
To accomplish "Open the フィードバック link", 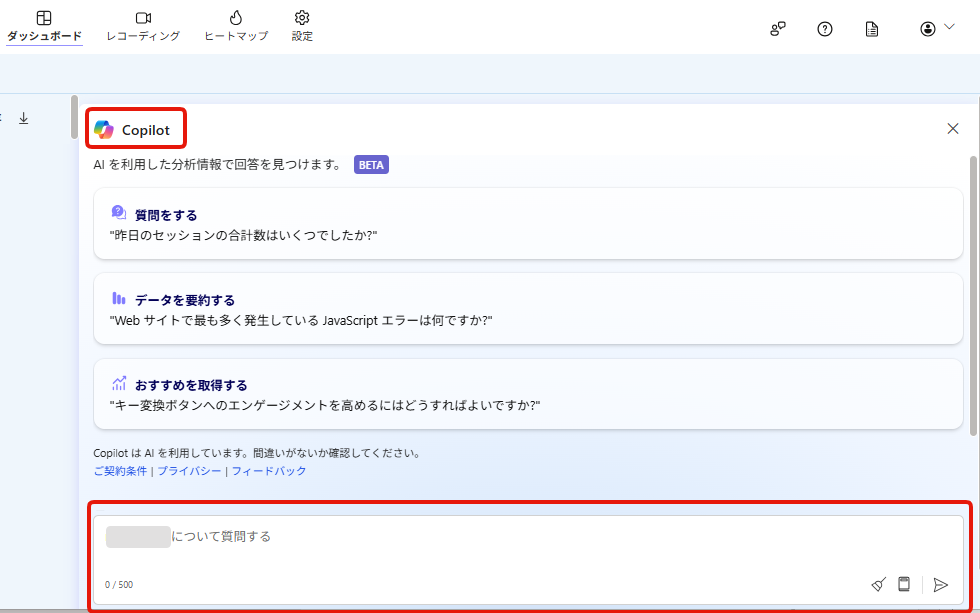I will pos(269,471).
